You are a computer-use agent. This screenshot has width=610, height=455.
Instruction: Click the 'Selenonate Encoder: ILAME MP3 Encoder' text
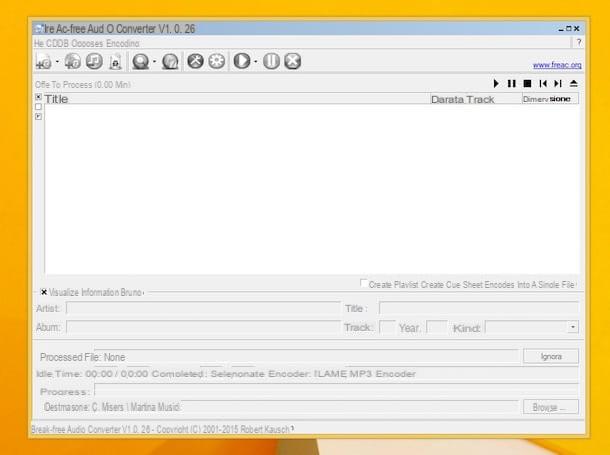pyautogui.click(x=313, y=374)
